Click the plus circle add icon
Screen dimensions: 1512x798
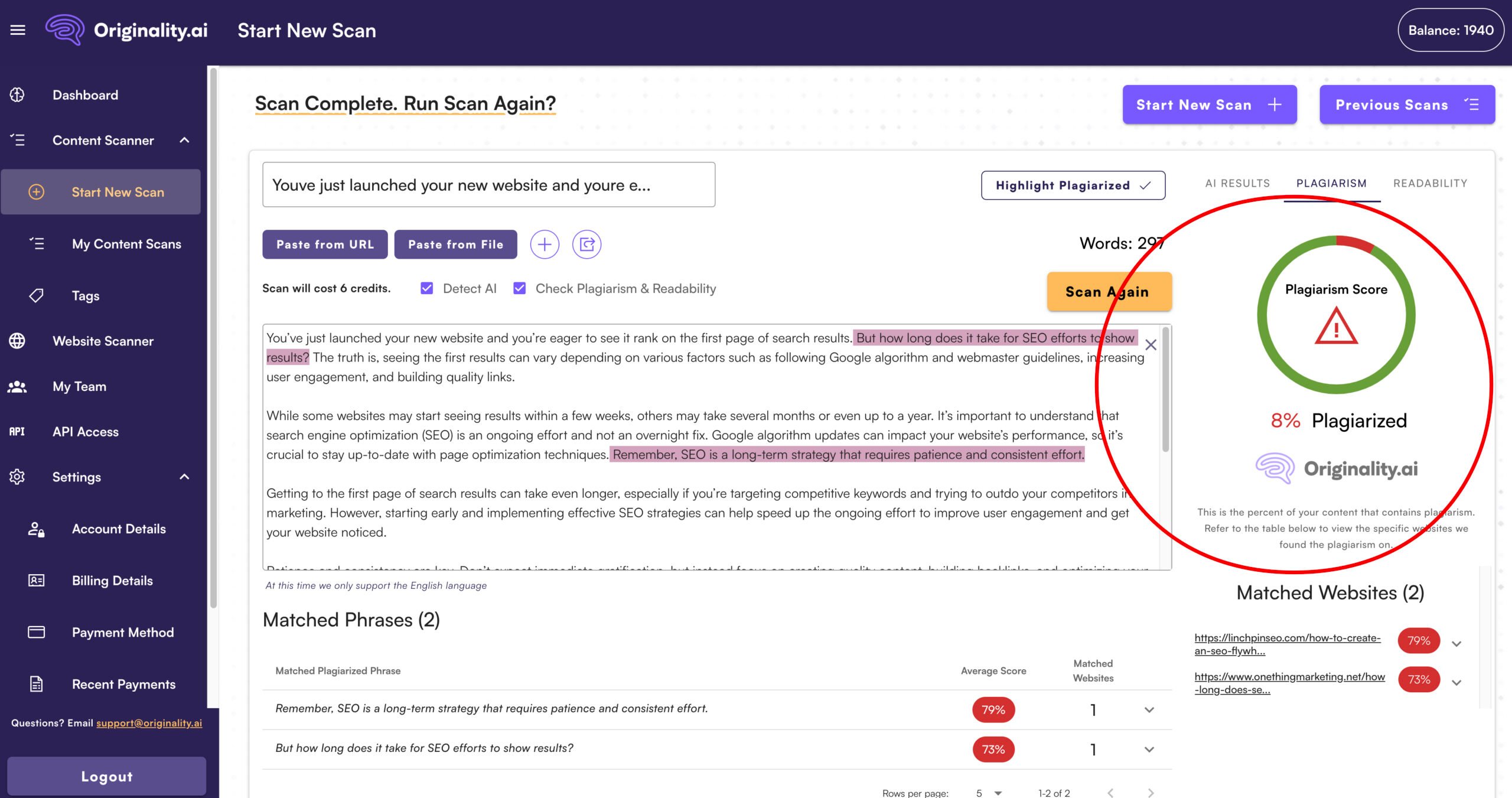click(x=544, y=245)
